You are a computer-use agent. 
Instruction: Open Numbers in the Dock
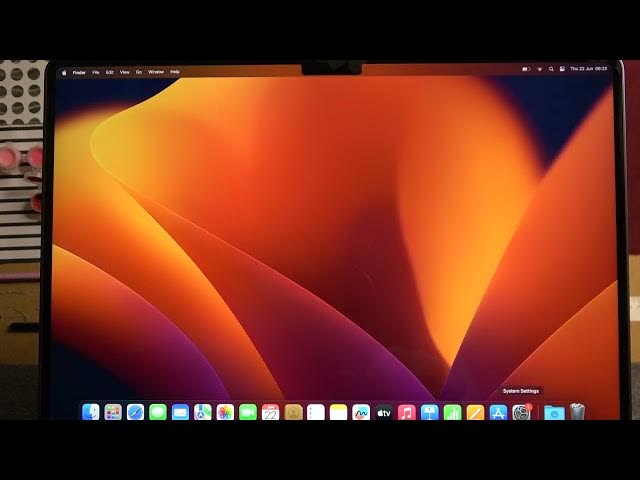(x=452, y=412)
